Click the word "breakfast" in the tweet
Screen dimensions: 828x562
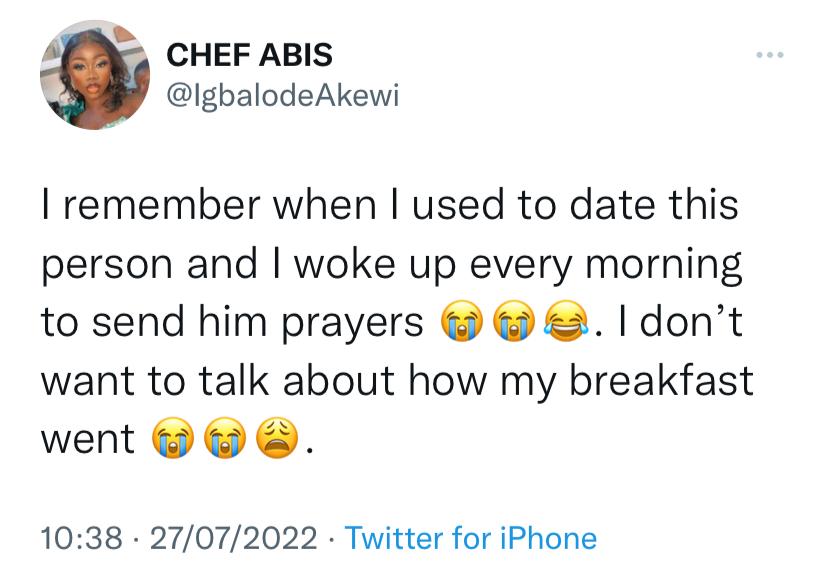pos(661,380)
